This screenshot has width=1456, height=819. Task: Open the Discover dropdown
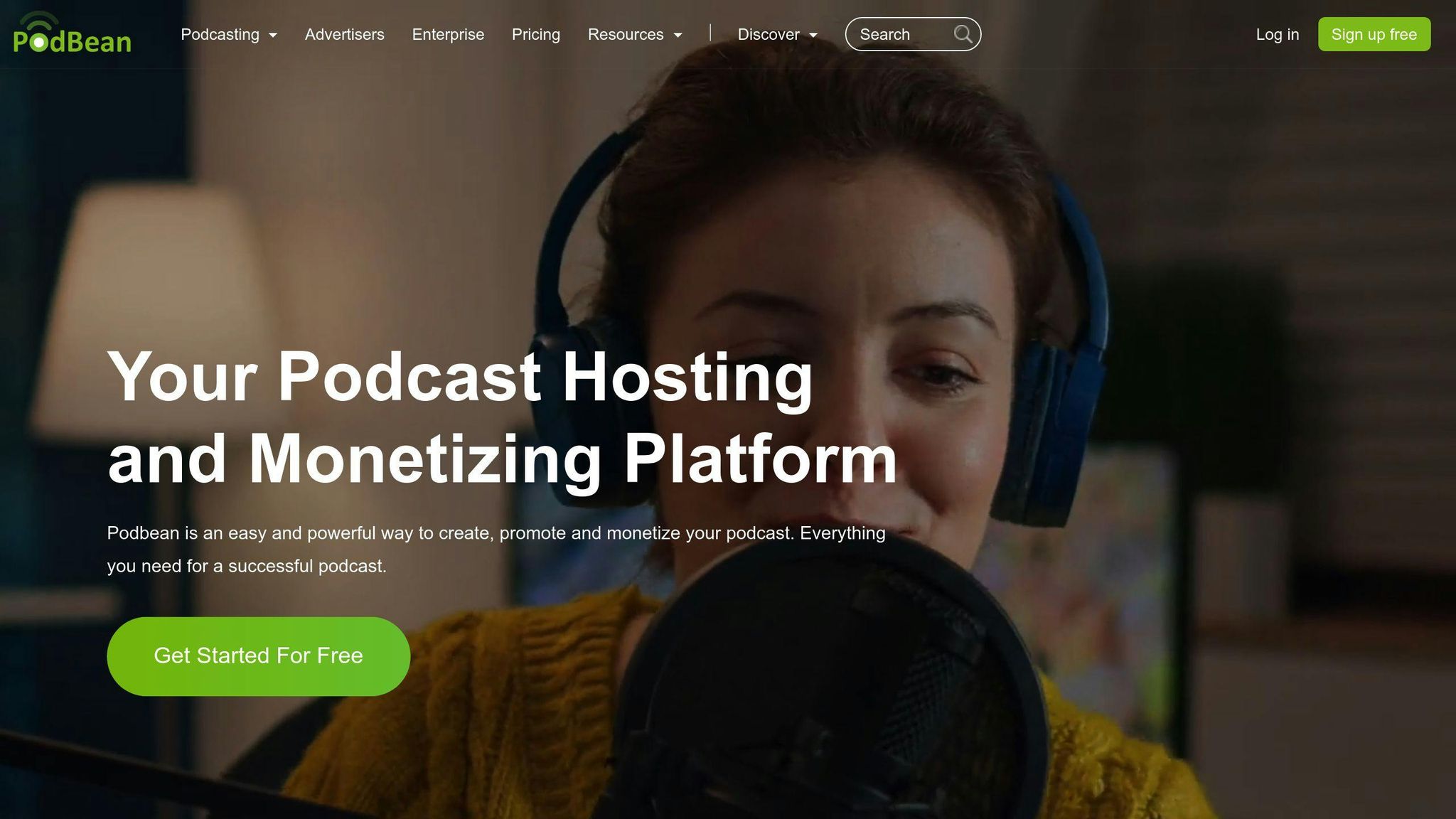click(x=768, y=34)
